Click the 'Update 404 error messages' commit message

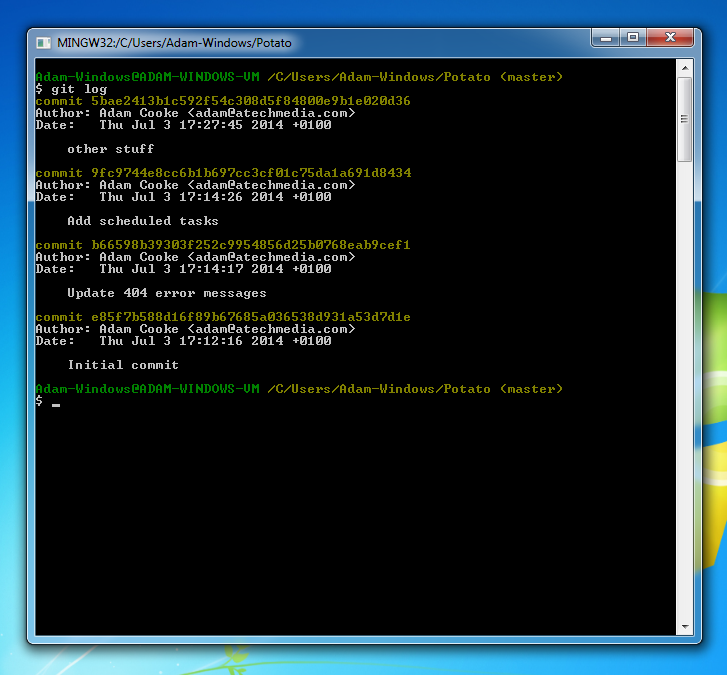pyautogui.click(x=167, y=293)
